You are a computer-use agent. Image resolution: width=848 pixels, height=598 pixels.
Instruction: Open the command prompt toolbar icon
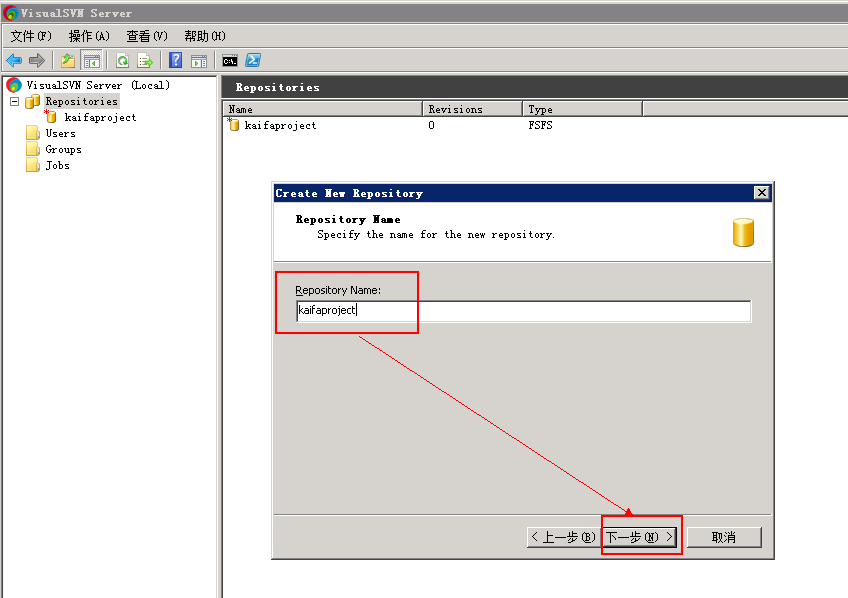[230, 61]
